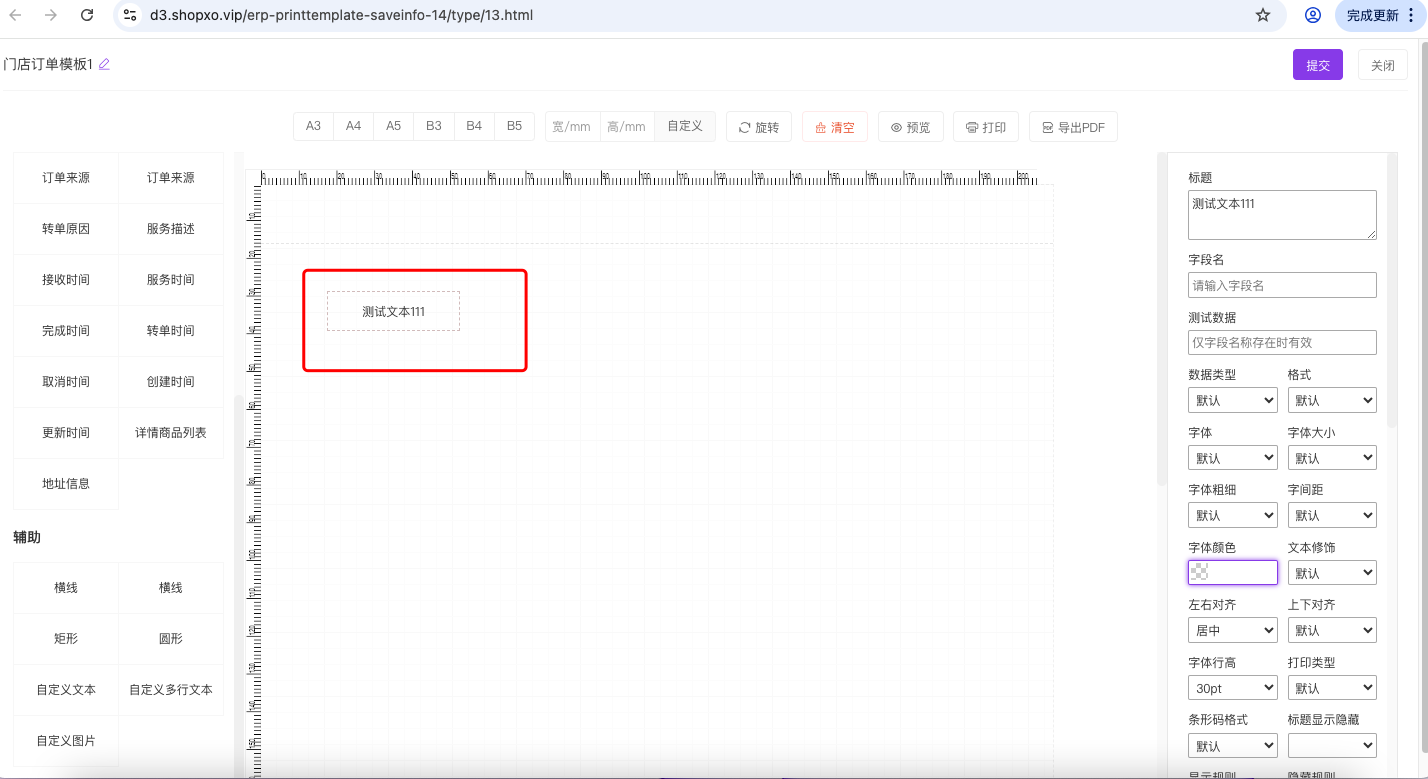The height and width of the screenshot is (779, 1428).
Task: Open 左右对齐 dropdown showing 居中
Action: [1233, 631]
